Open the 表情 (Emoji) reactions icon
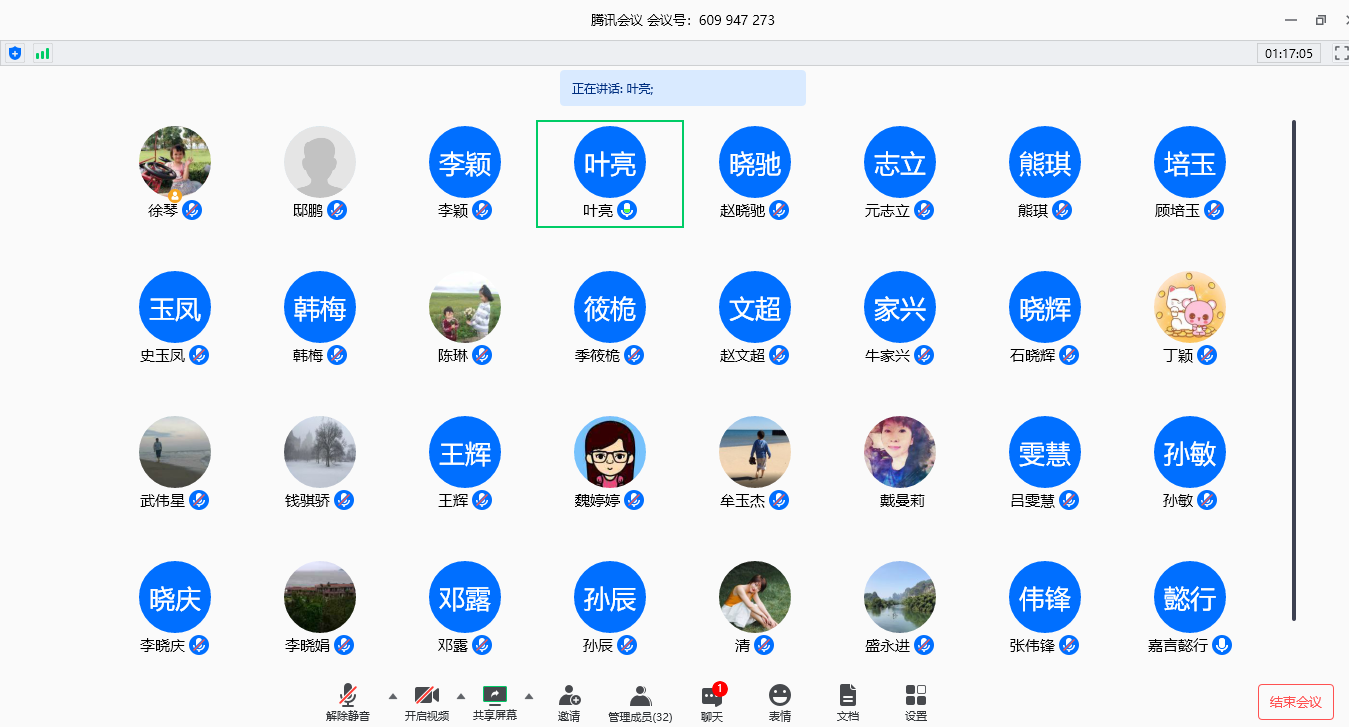This screenshot has height=727, width=1349. point(780,701)
